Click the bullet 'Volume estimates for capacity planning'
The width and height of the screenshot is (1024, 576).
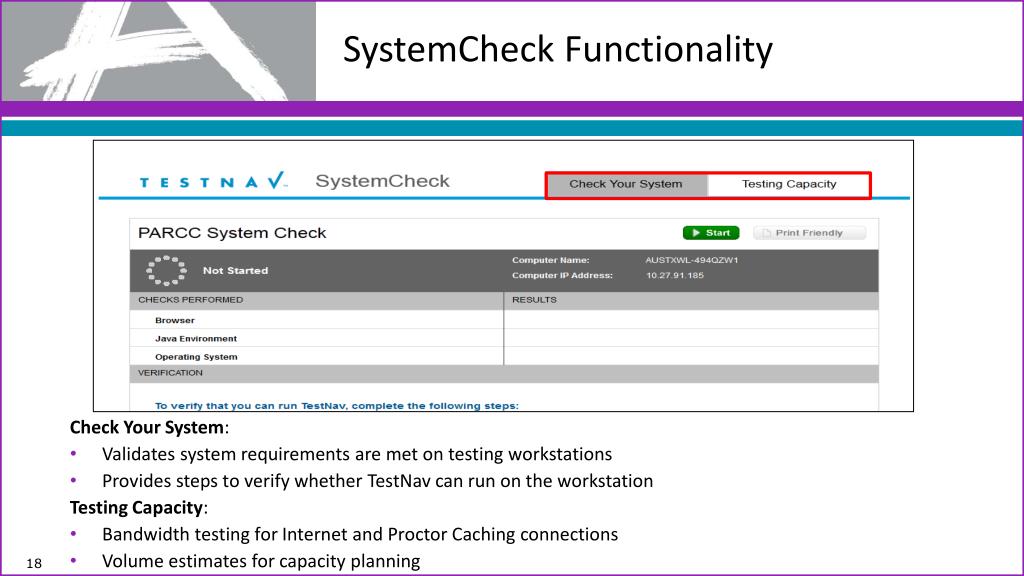coord(261,561)
